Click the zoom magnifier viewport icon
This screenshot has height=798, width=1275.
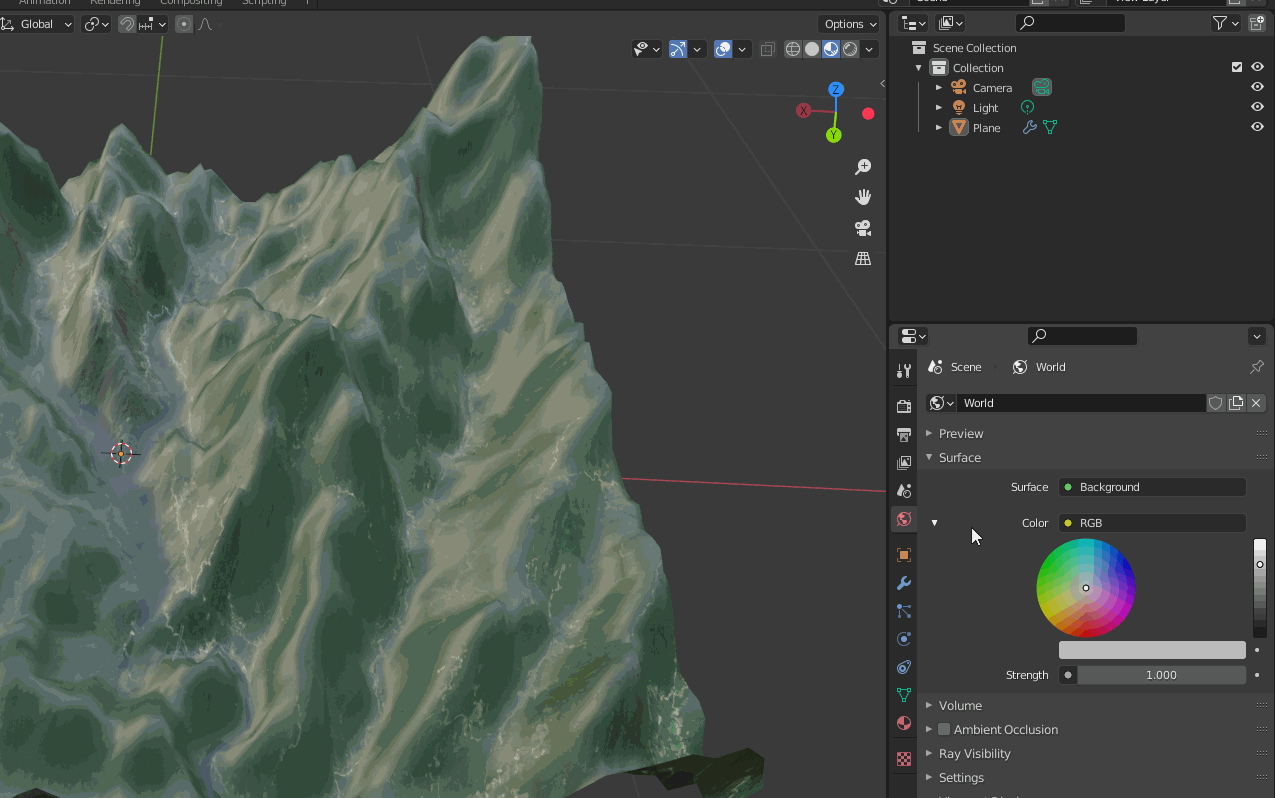pyautogui.click(x=863, y=167)
